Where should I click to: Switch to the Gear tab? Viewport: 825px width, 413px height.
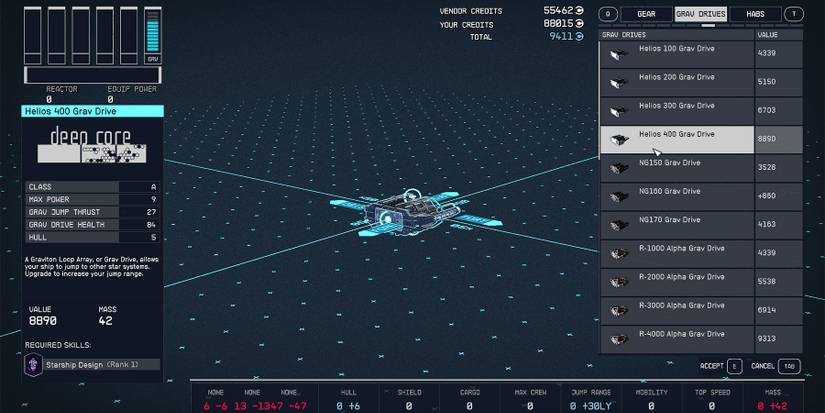point(646,14)
